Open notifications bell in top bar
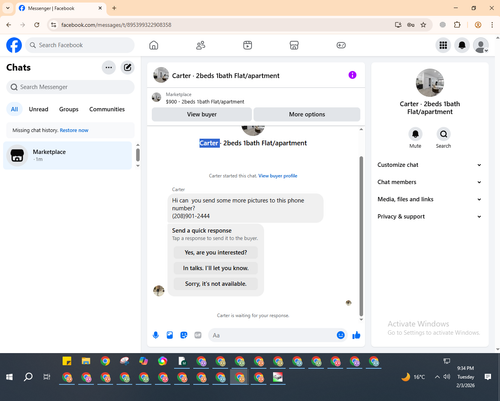This screenshot has height=401, width=500. 462,45
